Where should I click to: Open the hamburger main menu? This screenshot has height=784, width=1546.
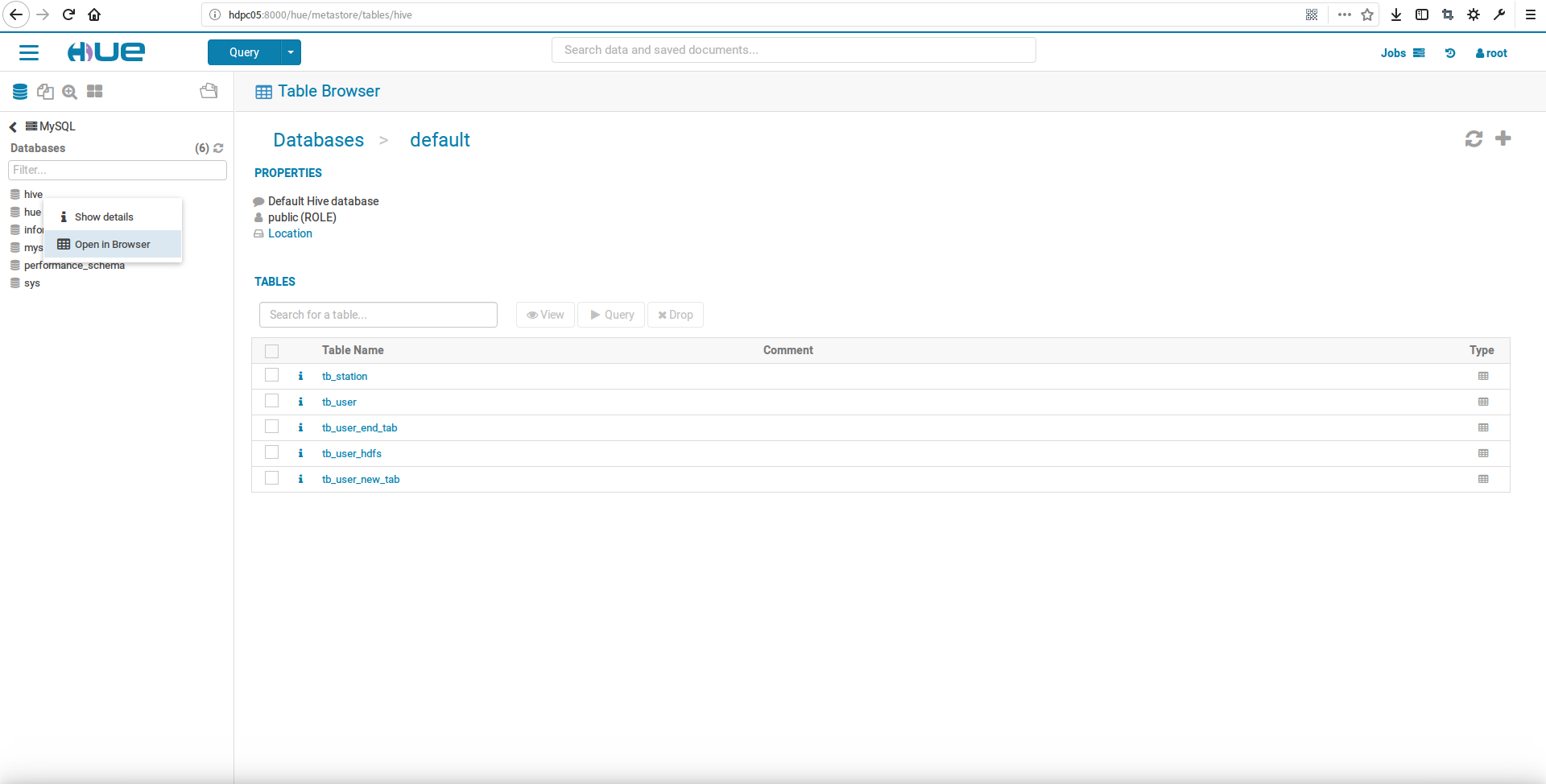click(x=29, y=52)
